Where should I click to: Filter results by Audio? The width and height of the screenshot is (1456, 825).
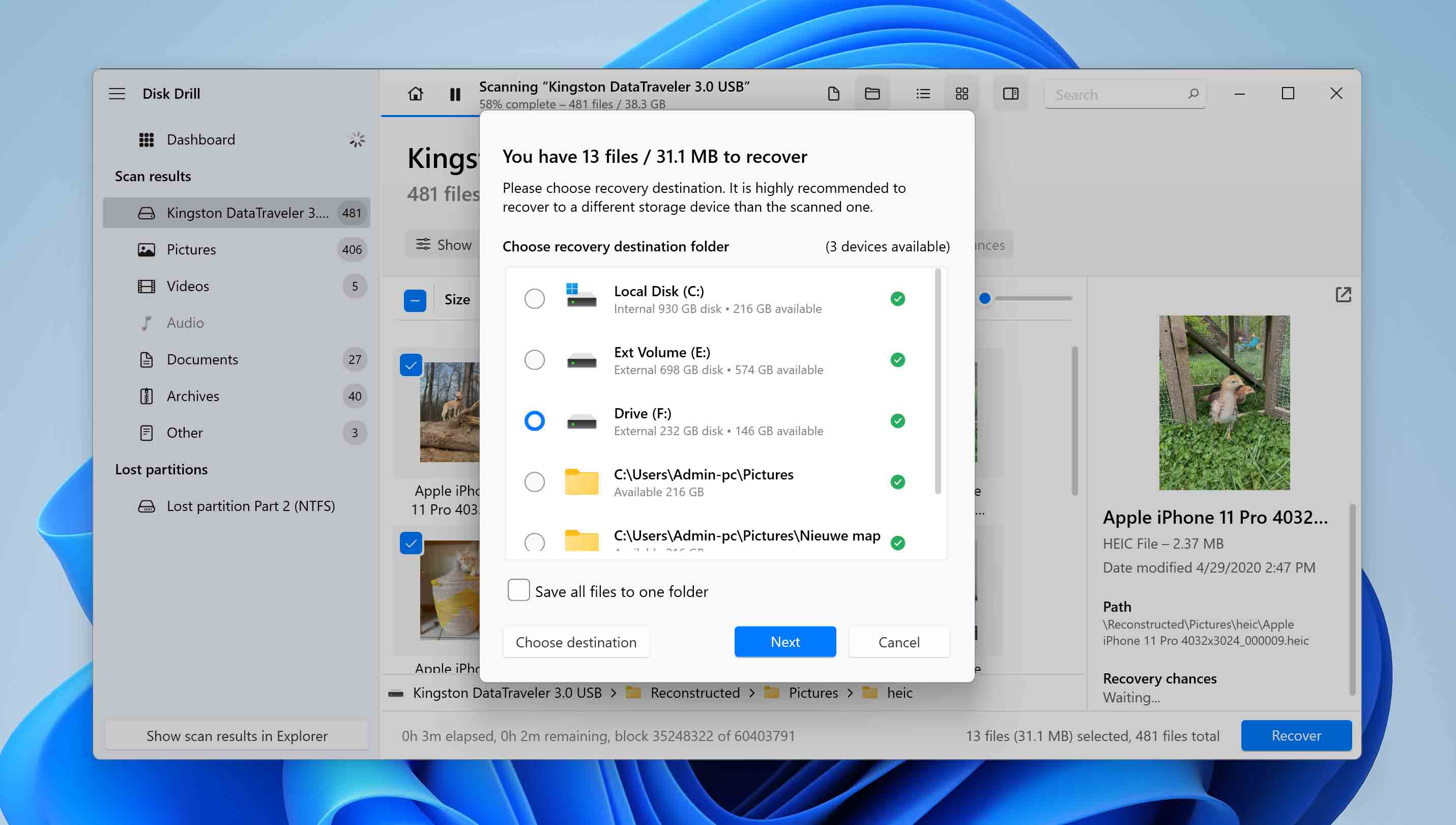(x=236, y=322)
